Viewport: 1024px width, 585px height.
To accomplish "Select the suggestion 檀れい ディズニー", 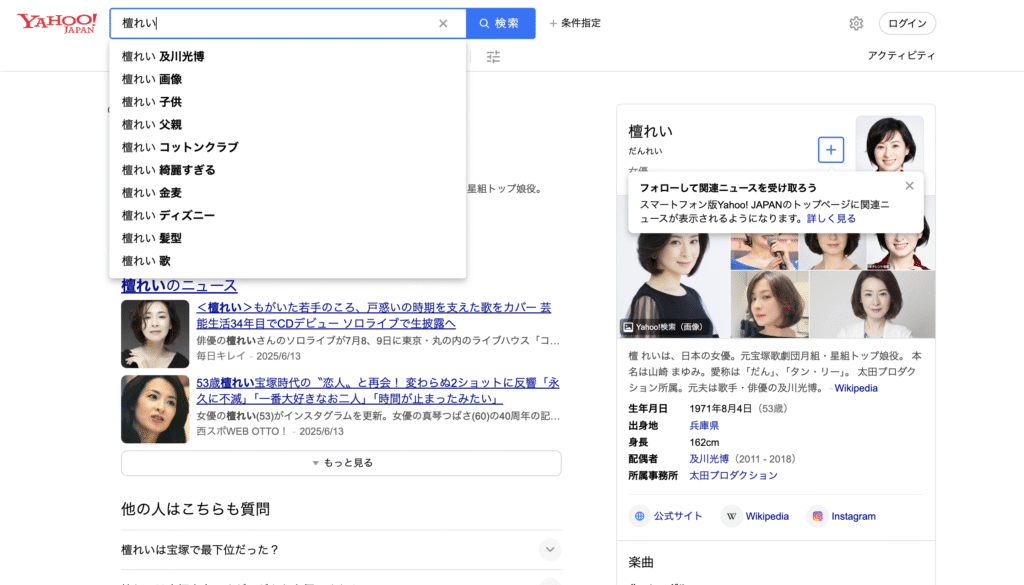I will 287,215.
